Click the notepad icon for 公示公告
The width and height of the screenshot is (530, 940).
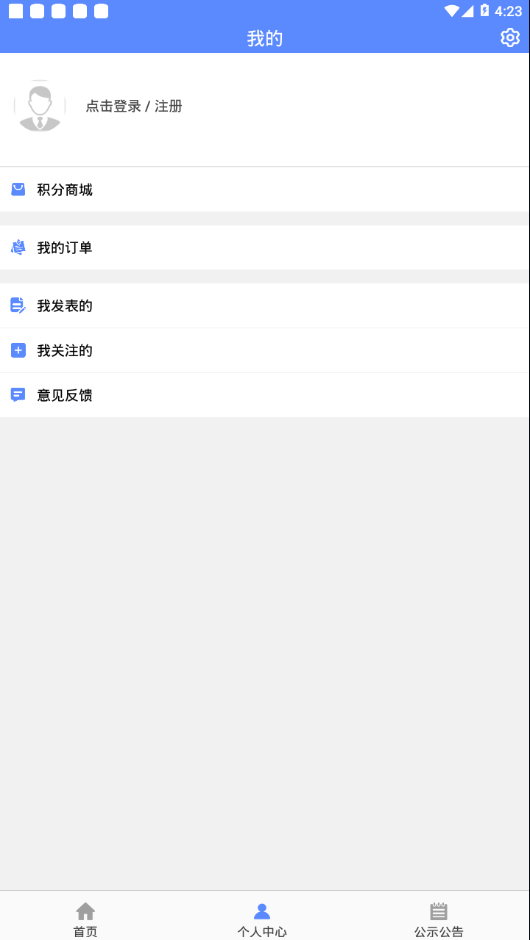pyautogui.click(x=439, y=911)
